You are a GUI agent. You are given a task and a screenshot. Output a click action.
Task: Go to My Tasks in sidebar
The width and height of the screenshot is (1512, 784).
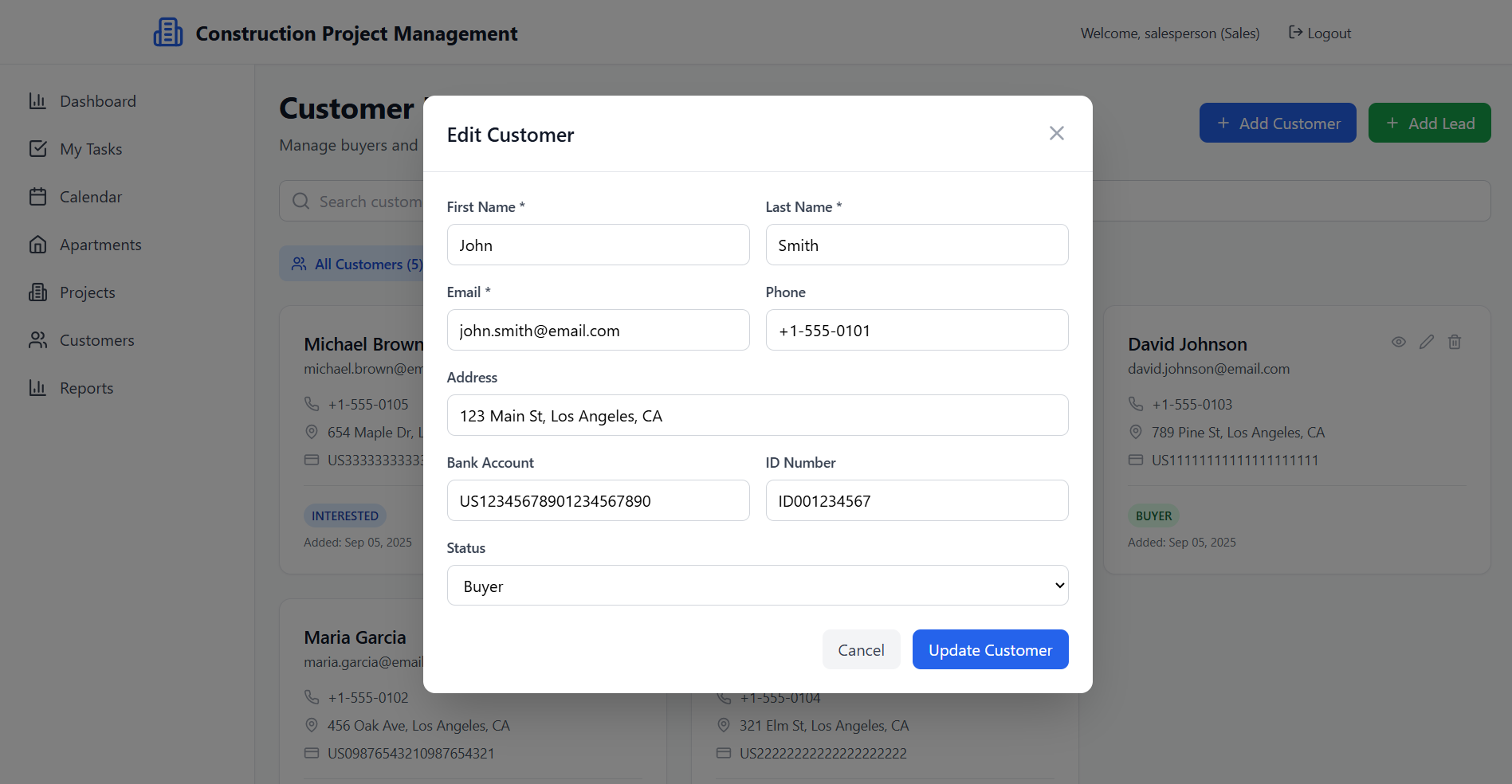pyautogui.click(x=90, y=149)
